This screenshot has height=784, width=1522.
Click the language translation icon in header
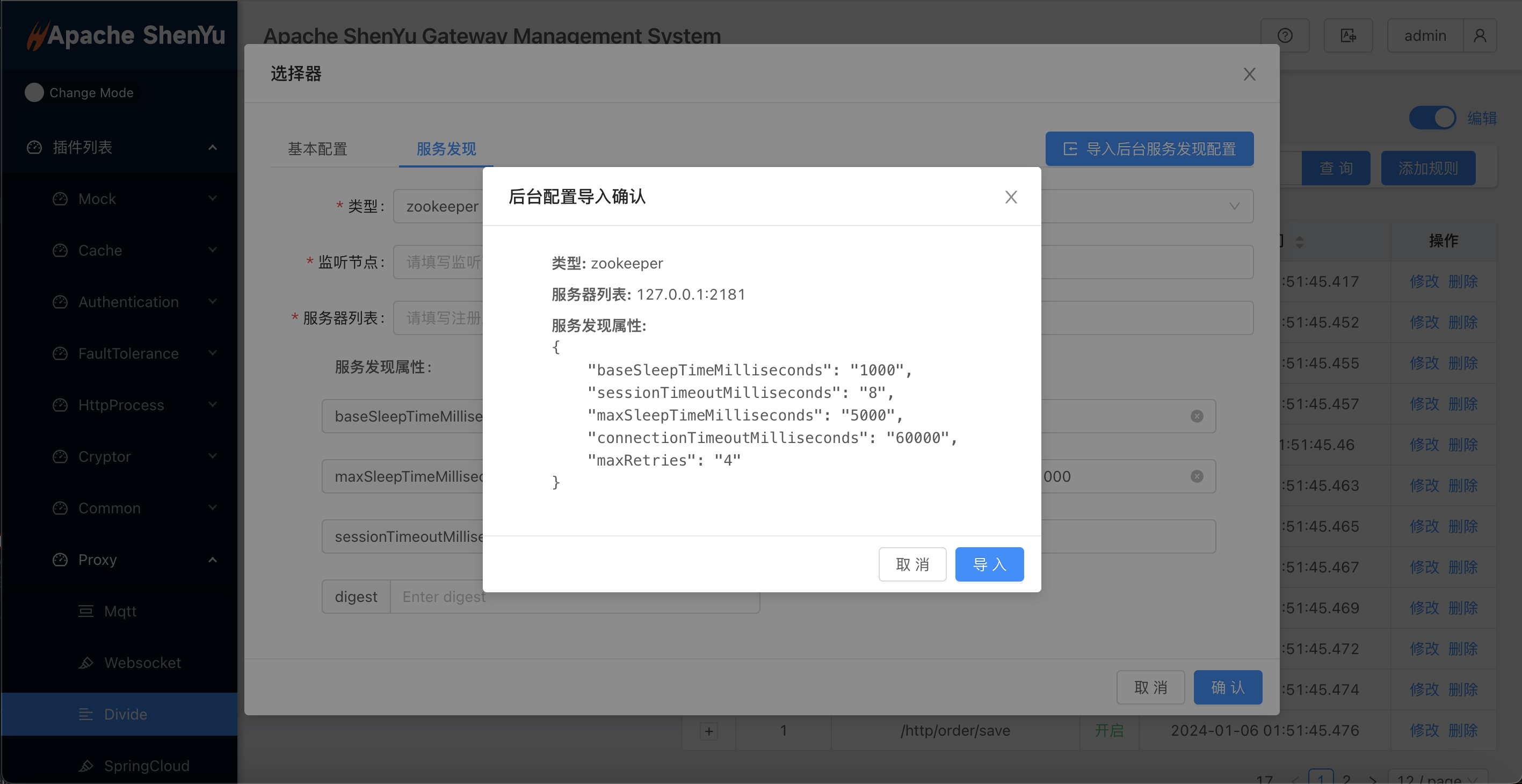[1347, 36]
